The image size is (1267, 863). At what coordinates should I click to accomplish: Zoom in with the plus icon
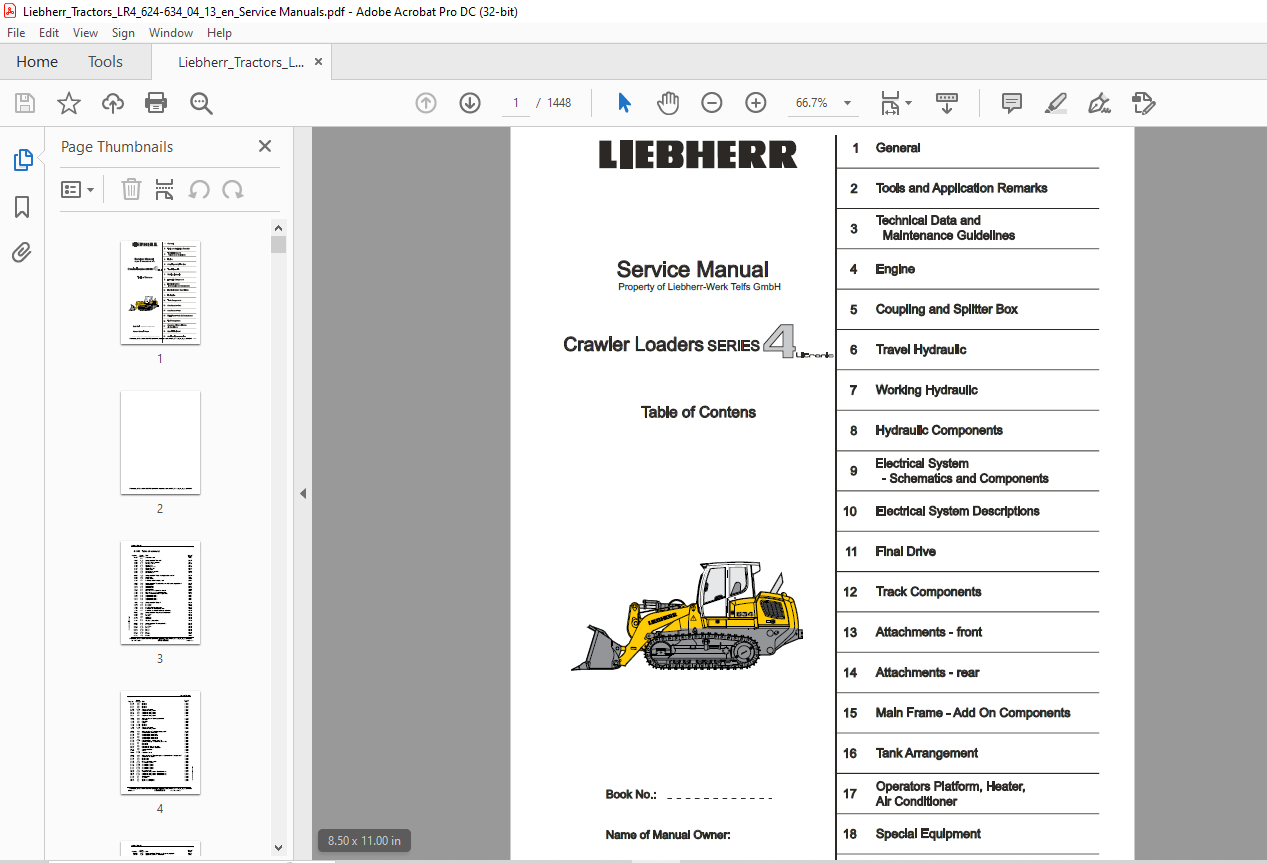(756, 103)
